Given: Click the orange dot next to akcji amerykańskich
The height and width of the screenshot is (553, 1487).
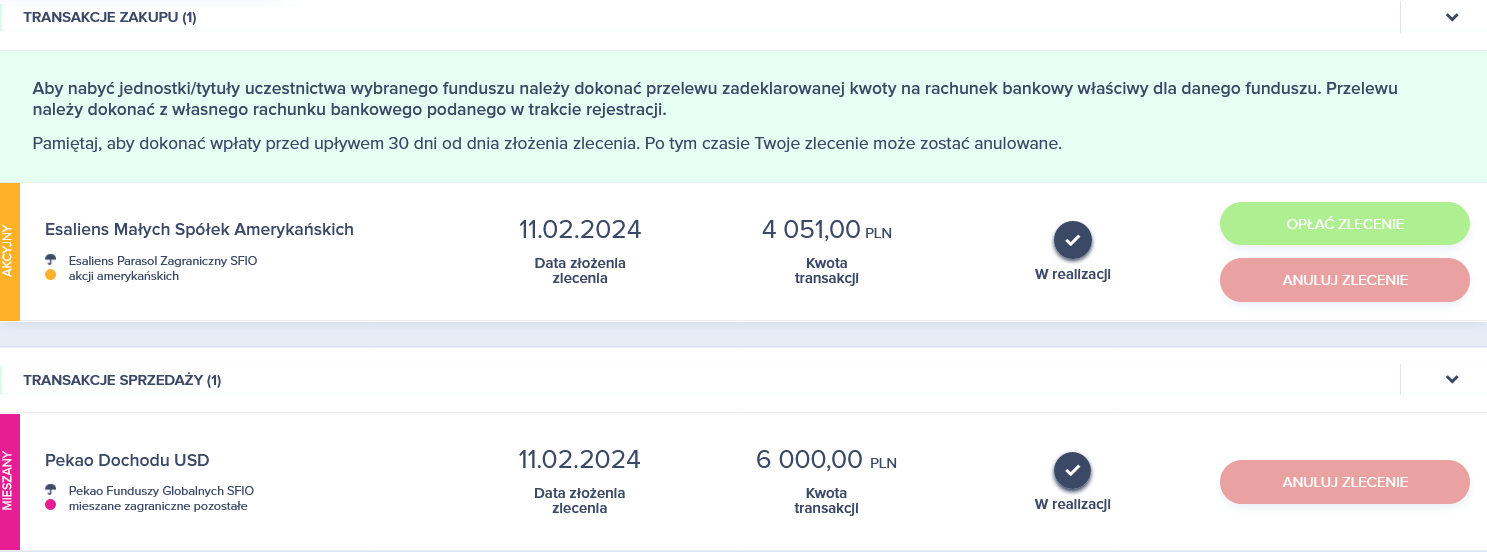Looking at the screenshot, I should (50, 275).
